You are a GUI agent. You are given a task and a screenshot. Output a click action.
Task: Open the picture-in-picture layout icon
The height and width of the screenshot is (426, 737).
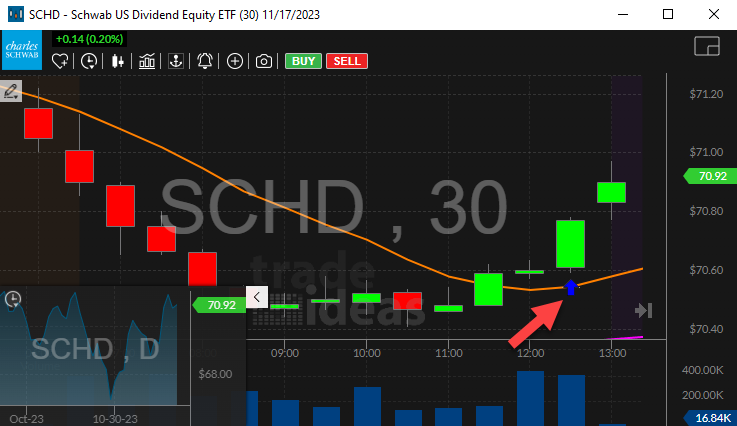tap(707, 46)
